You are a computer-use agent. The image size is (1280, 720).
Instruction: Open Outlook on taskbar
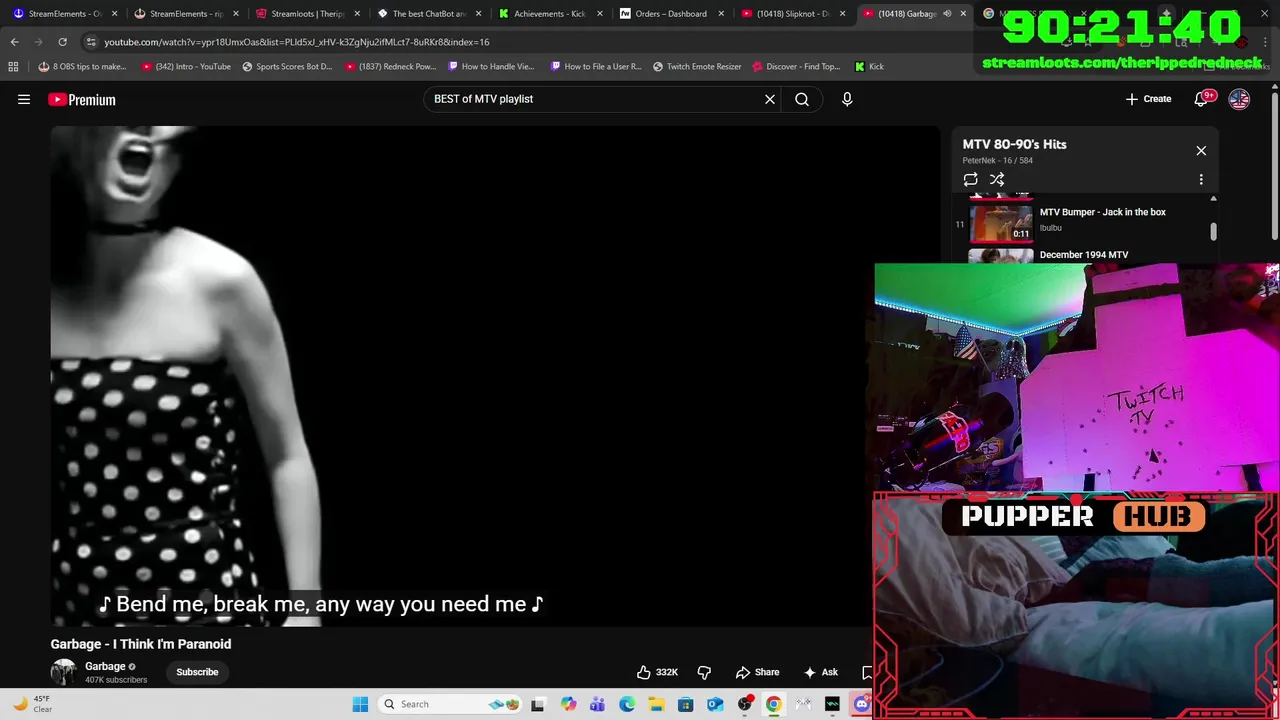pyautogui.click(x=715, y=704)
